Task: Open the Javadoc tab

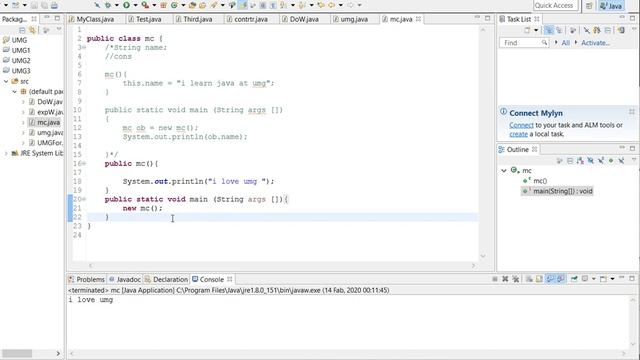Action: pyautogui.click(x=125, y=279)
